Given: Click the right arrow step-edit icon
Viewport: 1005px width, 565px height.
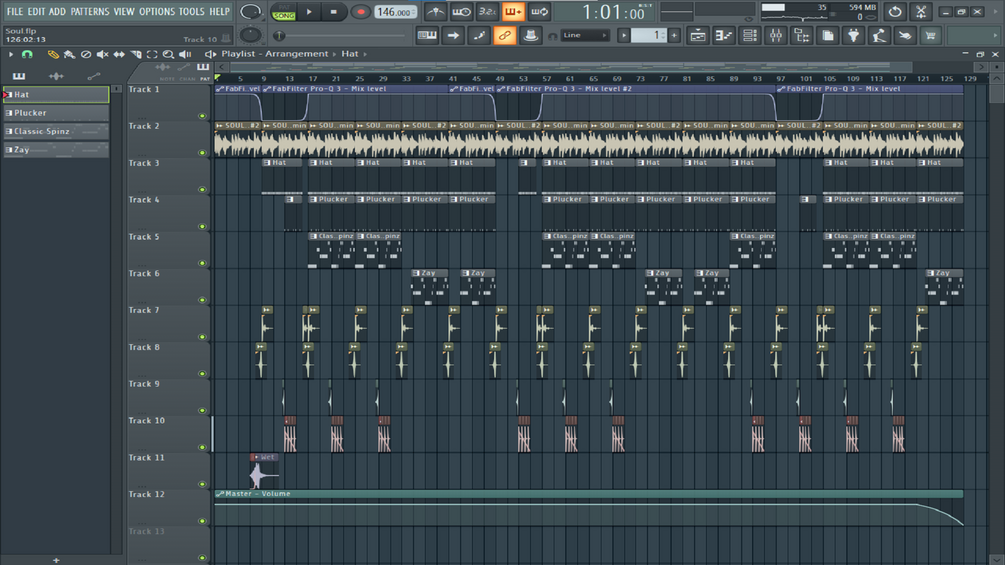Looking at the screenshot, I should click(453, 35).
